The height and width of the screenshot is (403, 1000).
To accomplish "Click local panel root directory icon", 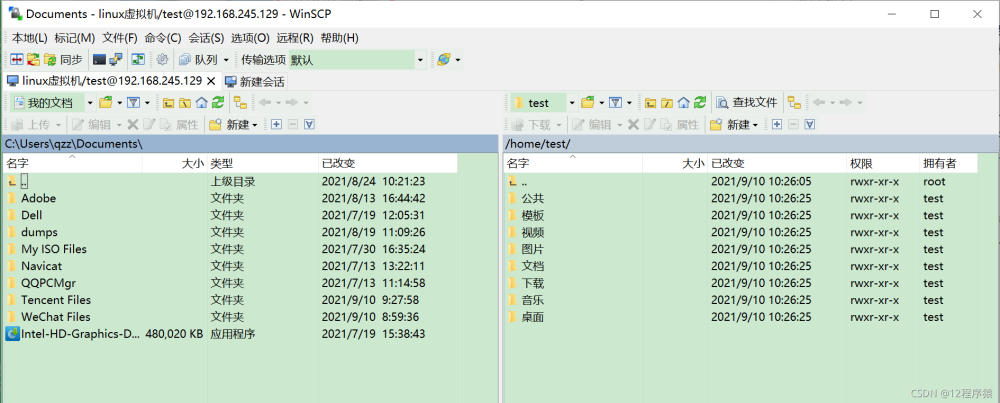I will pyautogui.click(x=185, y=103).
